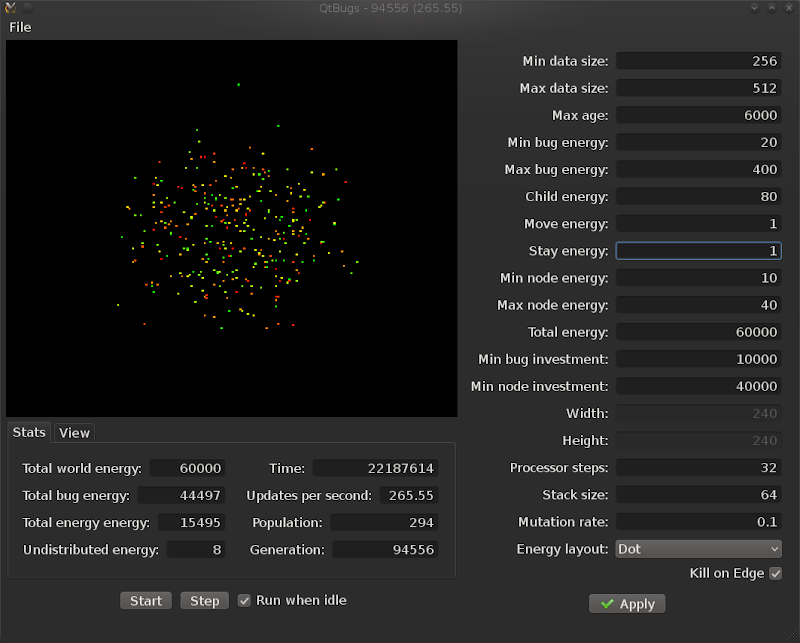
Task: Click the Total energy input field
Action: [x=698, y=332]
